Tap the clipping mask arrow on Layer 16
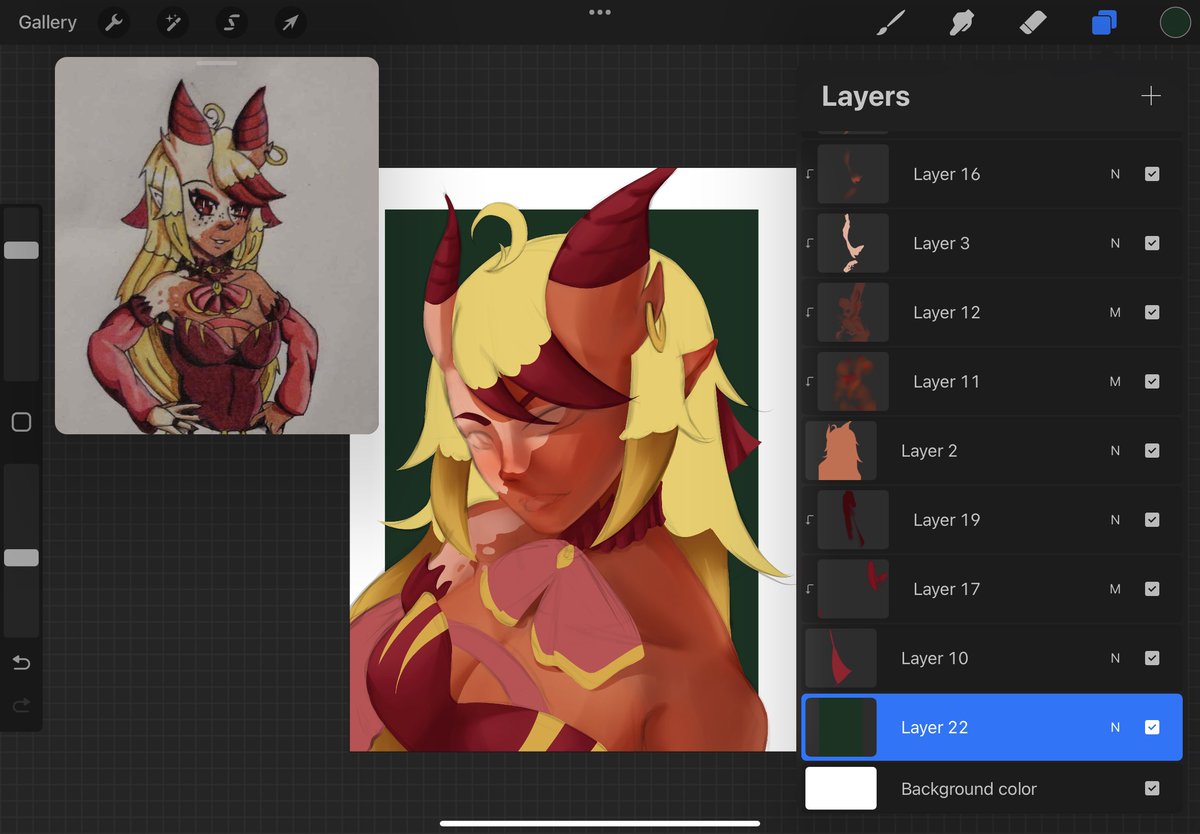 pos(809,174)
